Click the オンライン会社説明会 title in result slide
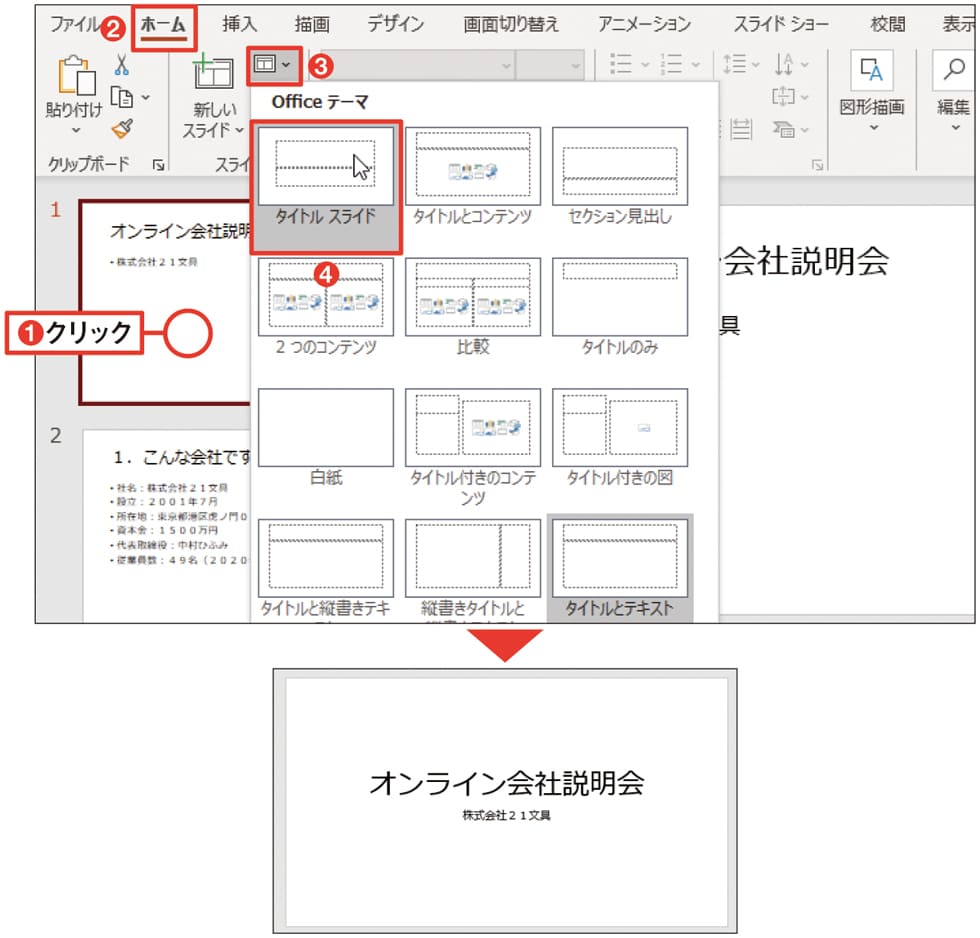This screenshot has width=980, height=938. [506, 783]
